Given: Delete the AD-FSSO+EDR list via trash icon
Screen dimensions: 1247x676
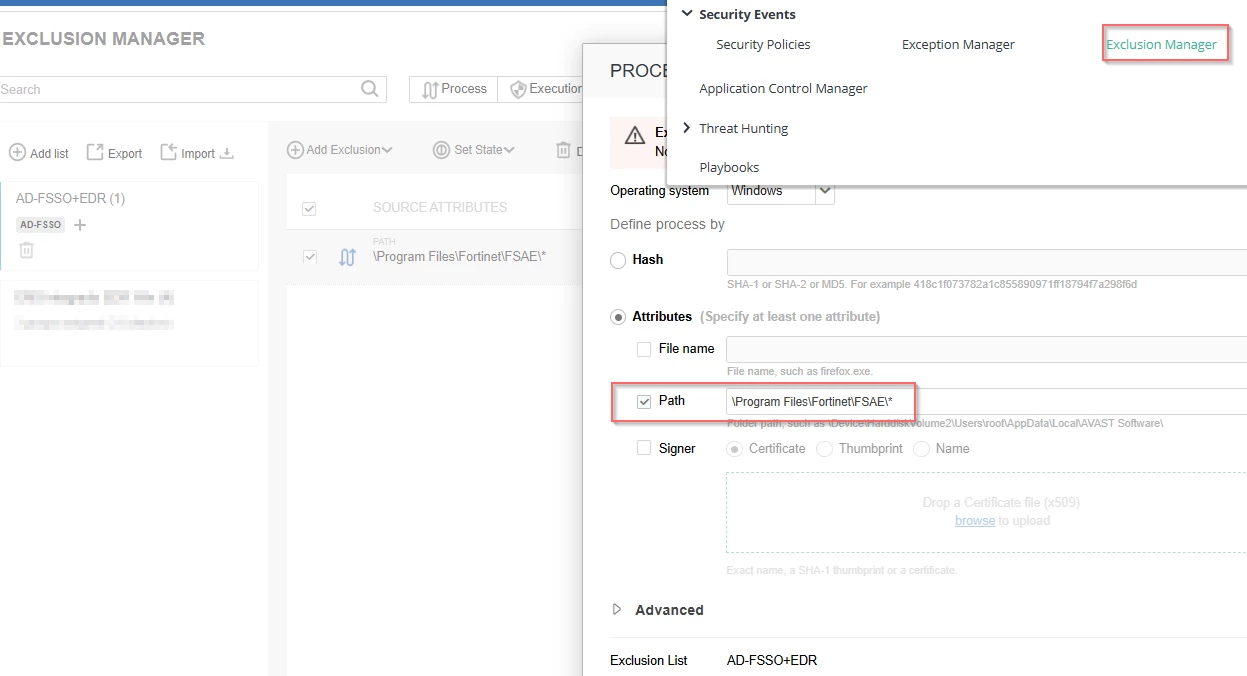Looking at the screenshot, I should 27,250.
